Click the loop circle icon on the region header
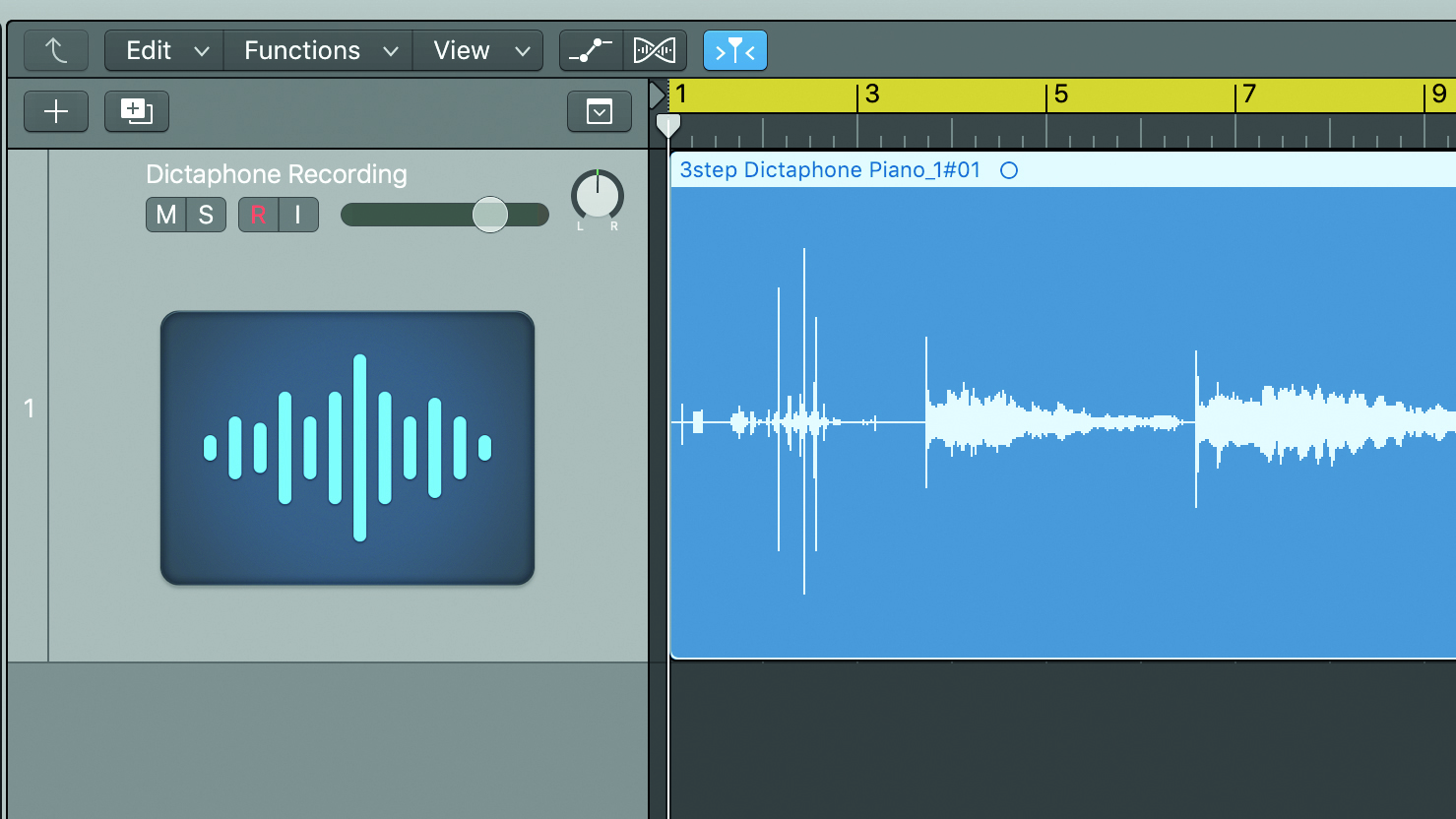Image resolution: width=1456 pixels, height=819 pixels. click(1009, 170)
